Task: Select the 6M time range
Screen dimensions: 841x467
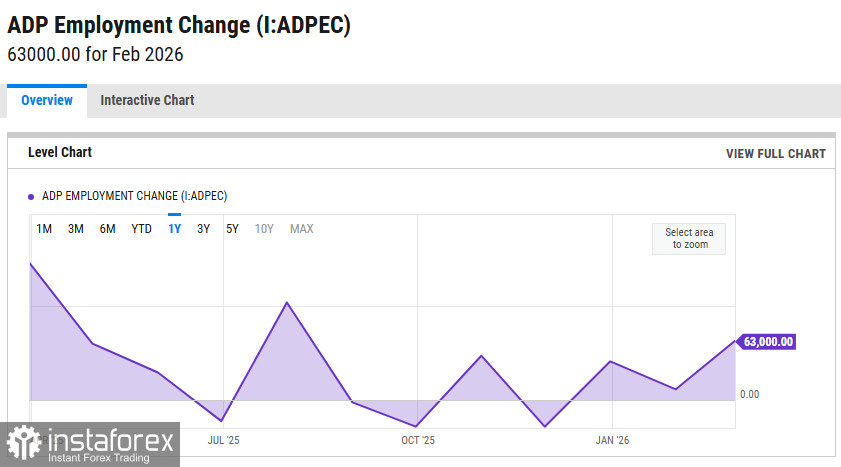Action: (108, 229)
